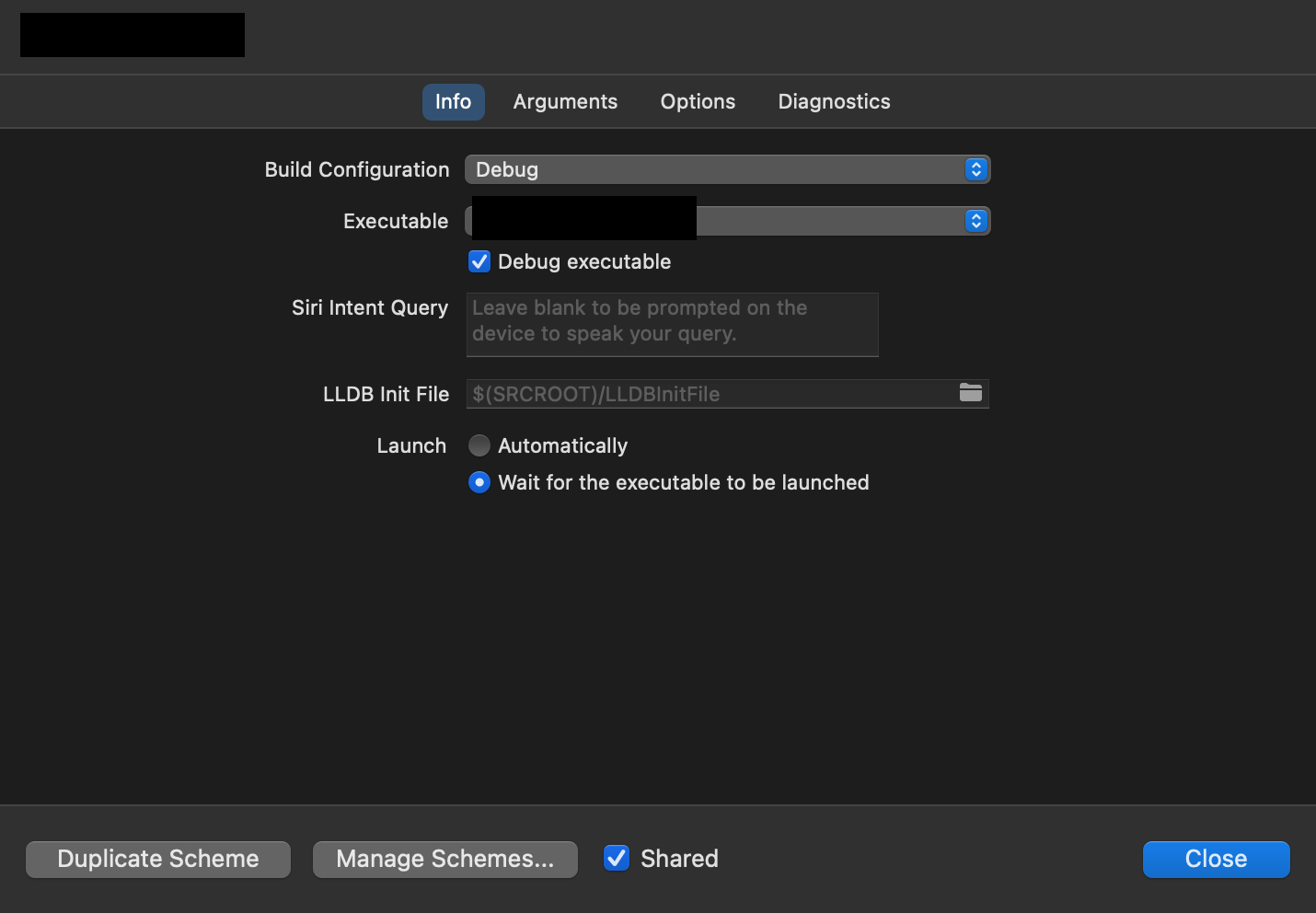Open the Options tab
The image size is (1316, 913).
698,101
